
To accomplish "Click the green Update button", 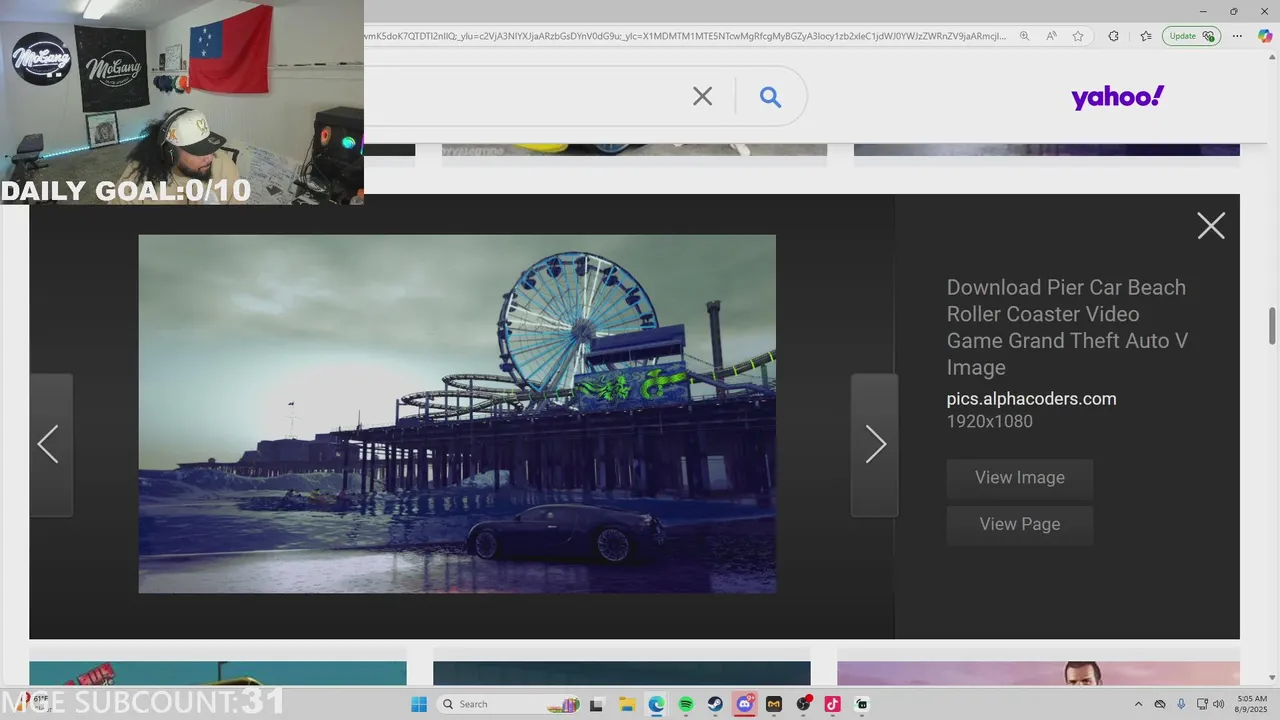I will 1192,36.
